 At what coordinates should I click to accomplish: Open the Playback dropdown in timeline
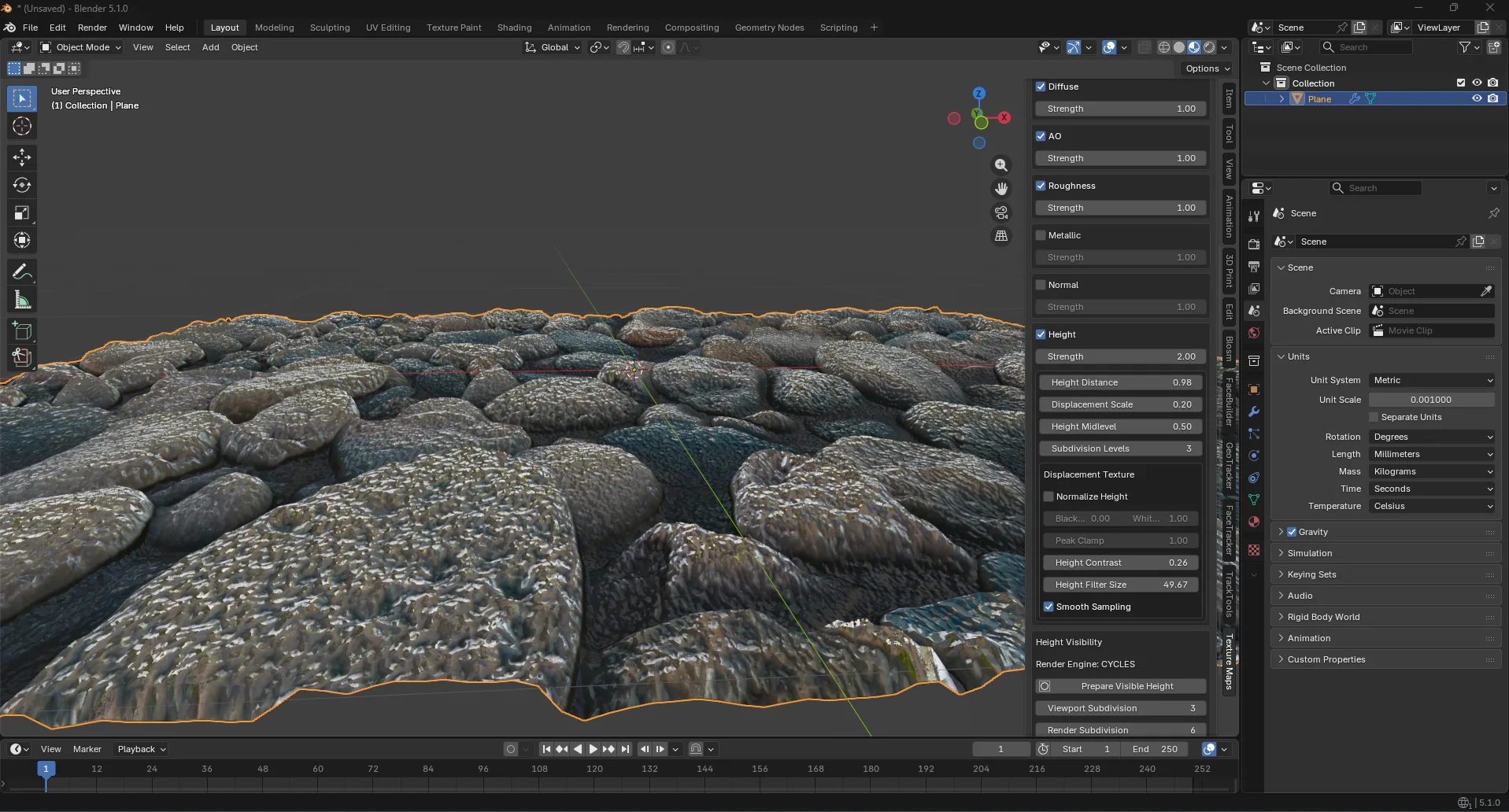point(142,749)
